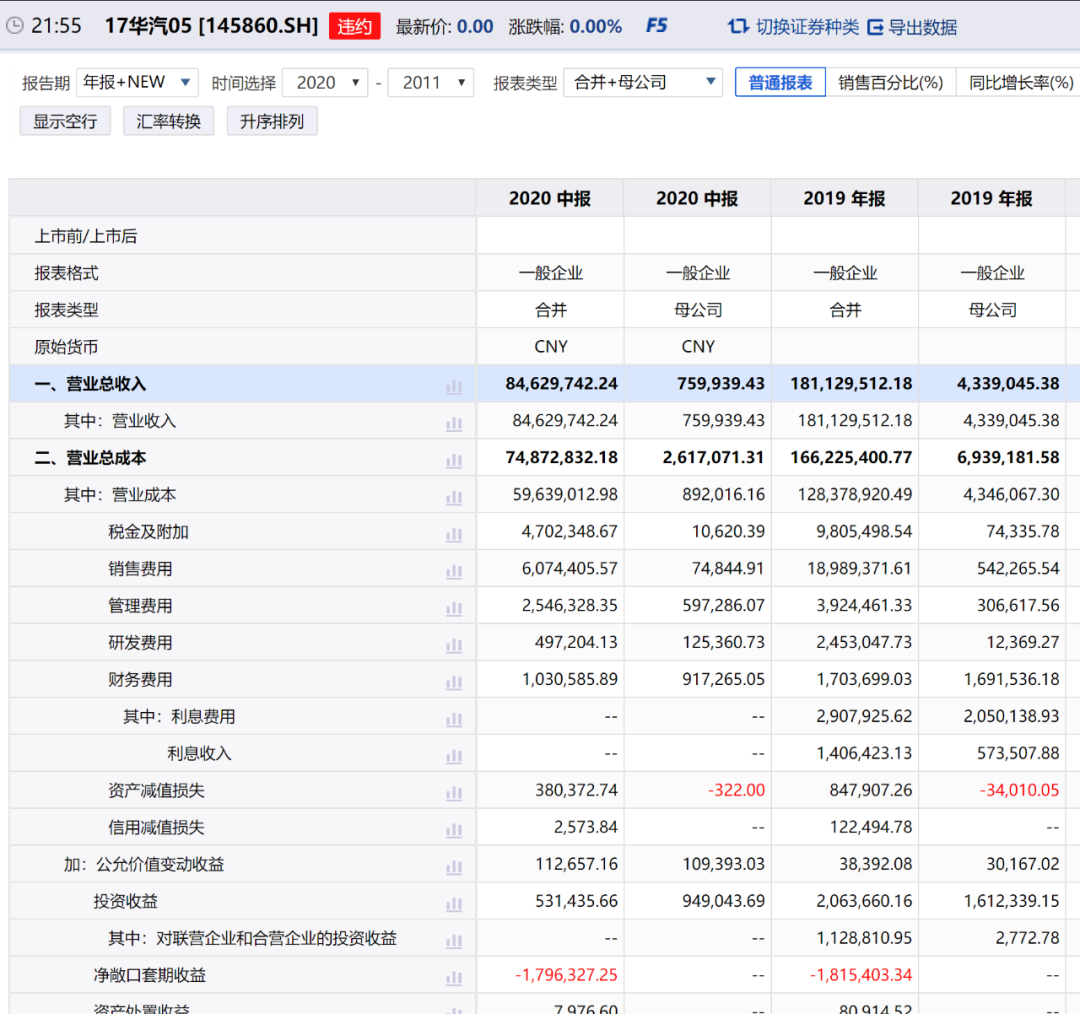Click the red 违约 default tag
Screen dimensions: 1080x1014
(x=354, y=26)
